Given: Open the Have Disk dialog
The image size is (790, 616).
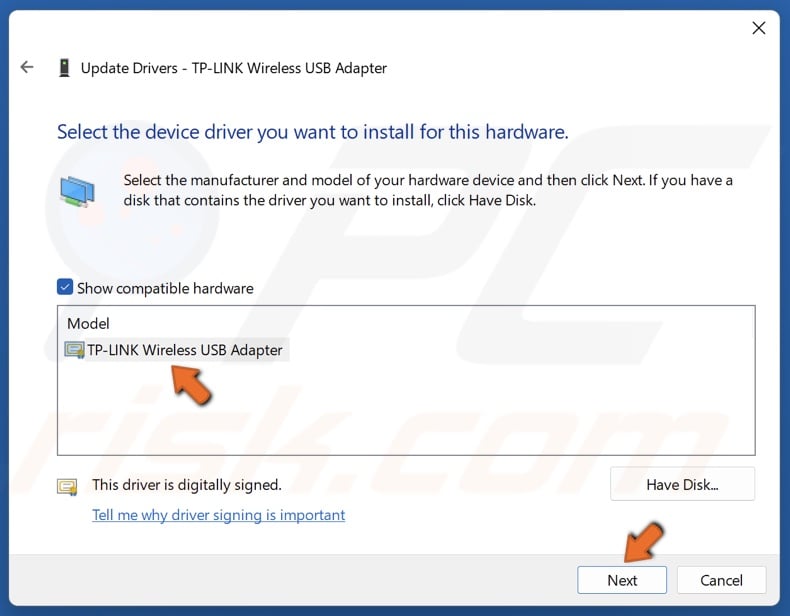Looking at the screenshot, I should tap(682, 484).
